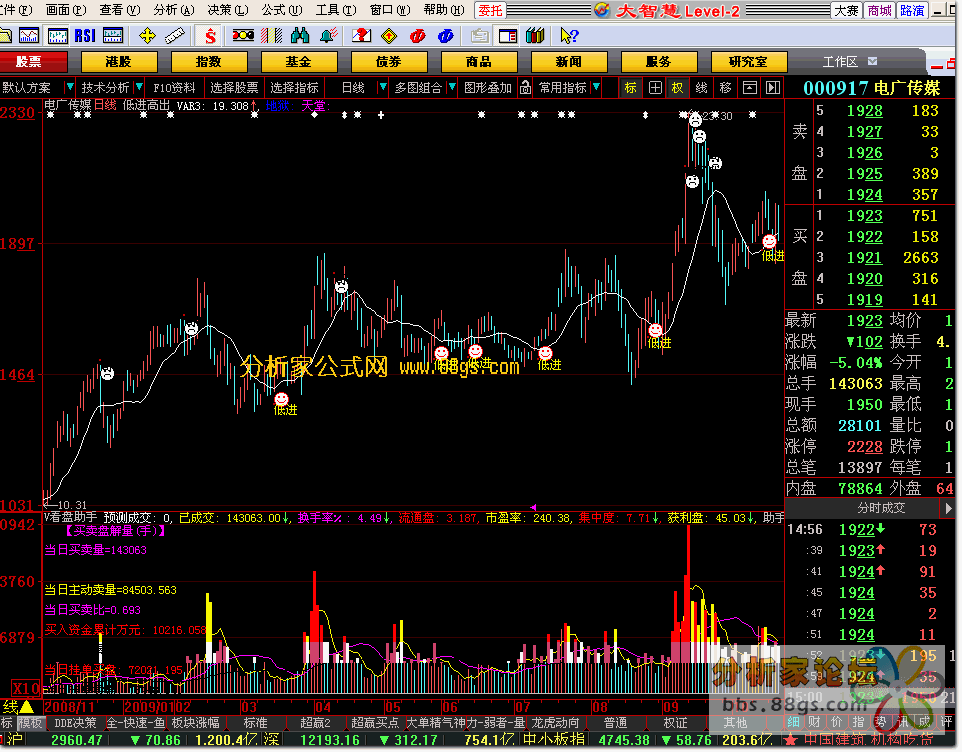Expand the 分时成交 panel arrow
The height and width of the screenshot is (752, 962).
click(949, 508)
